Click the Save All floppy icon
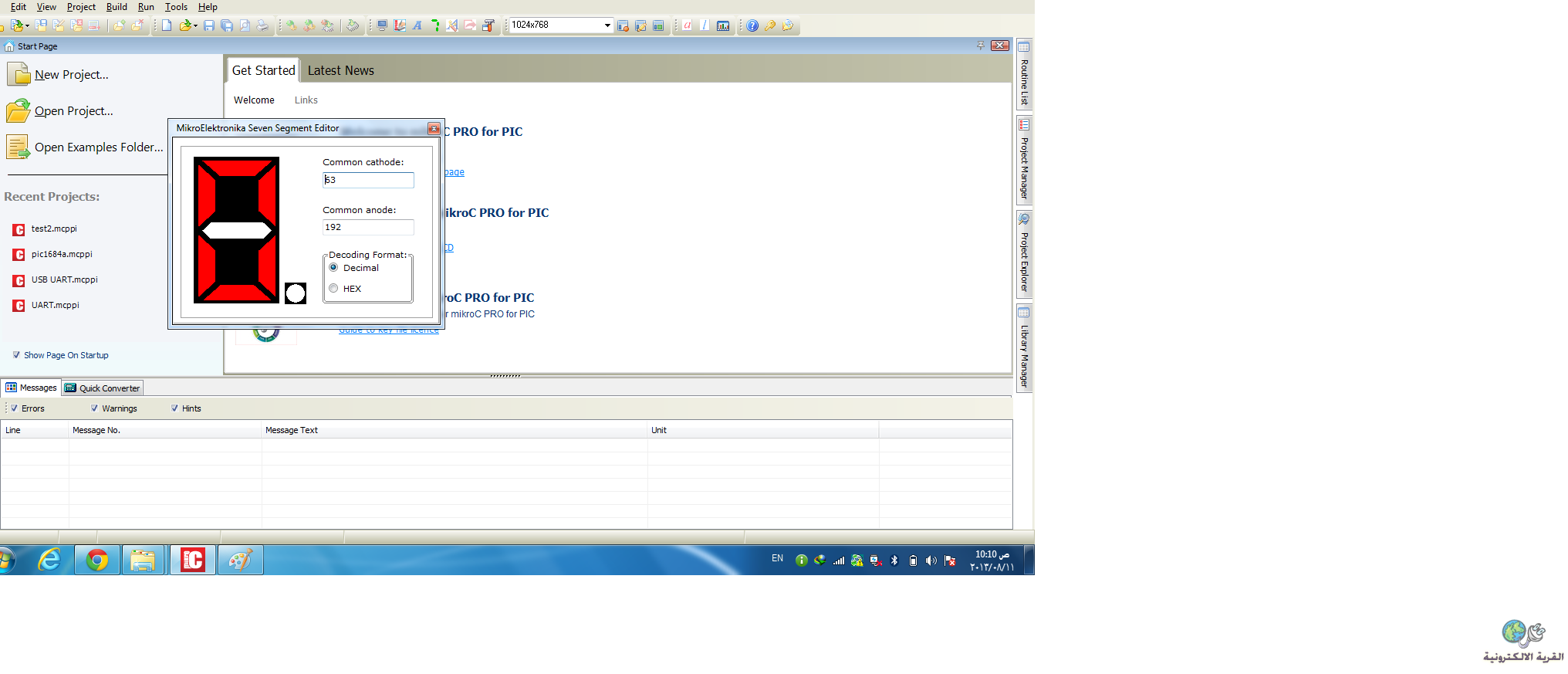This screenshot has height=674, width=1568. point(227,25)
